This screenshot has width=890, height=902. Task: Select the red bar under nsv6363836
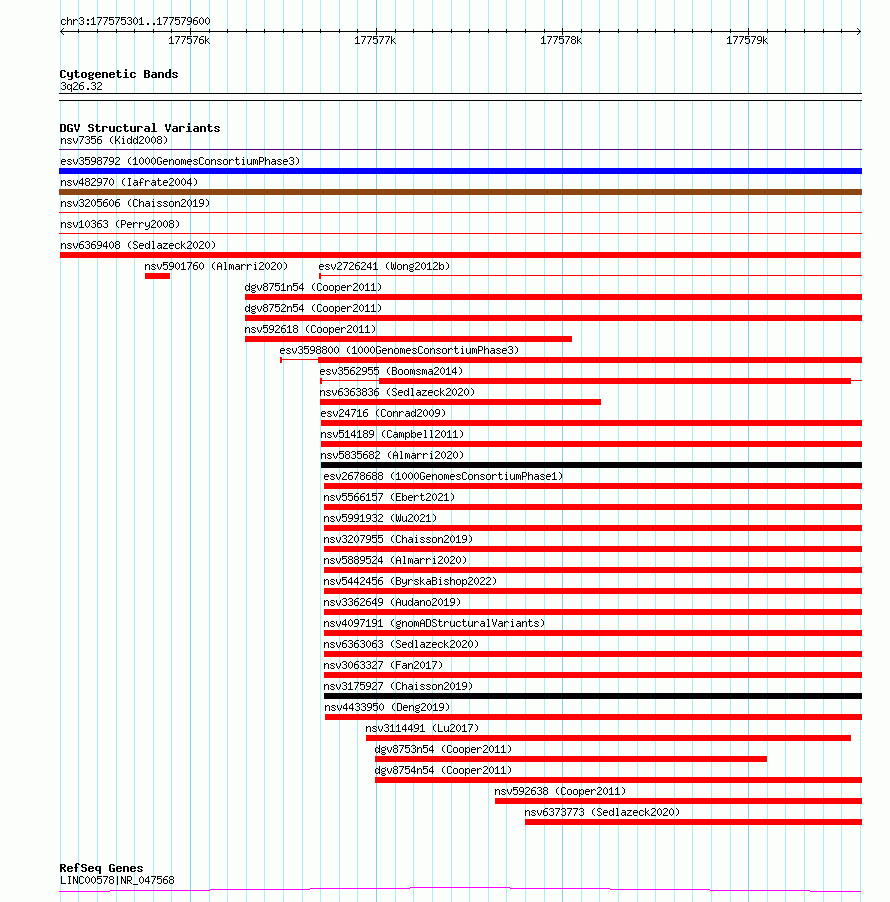461,402
